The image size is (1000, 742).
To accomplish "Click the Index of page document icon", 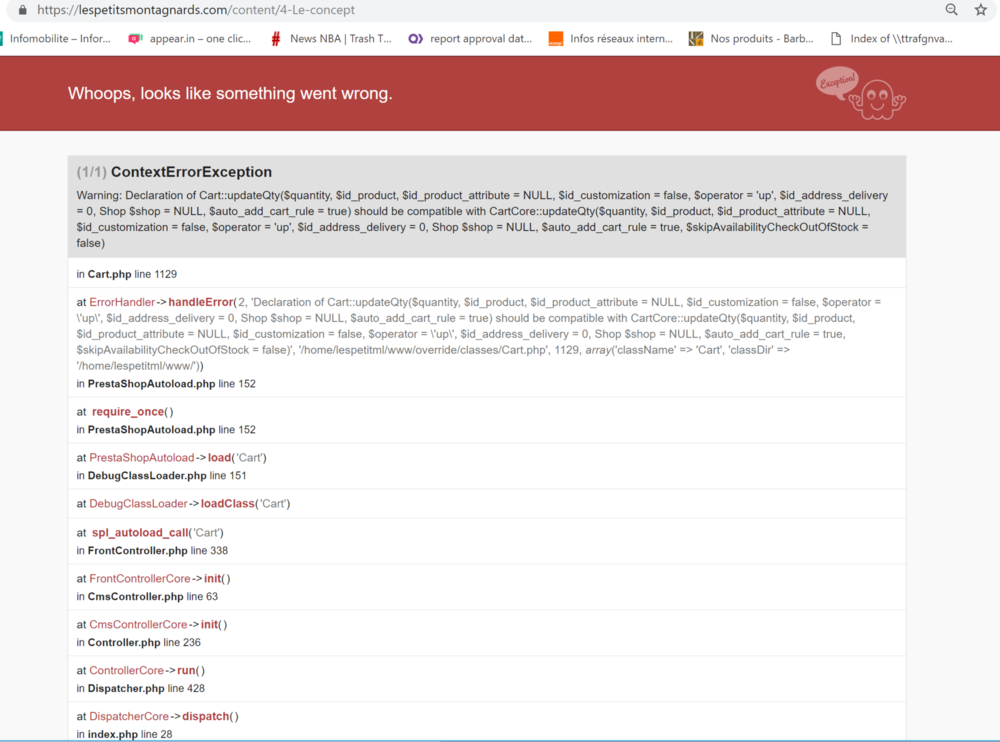I will tap(835, 39).
